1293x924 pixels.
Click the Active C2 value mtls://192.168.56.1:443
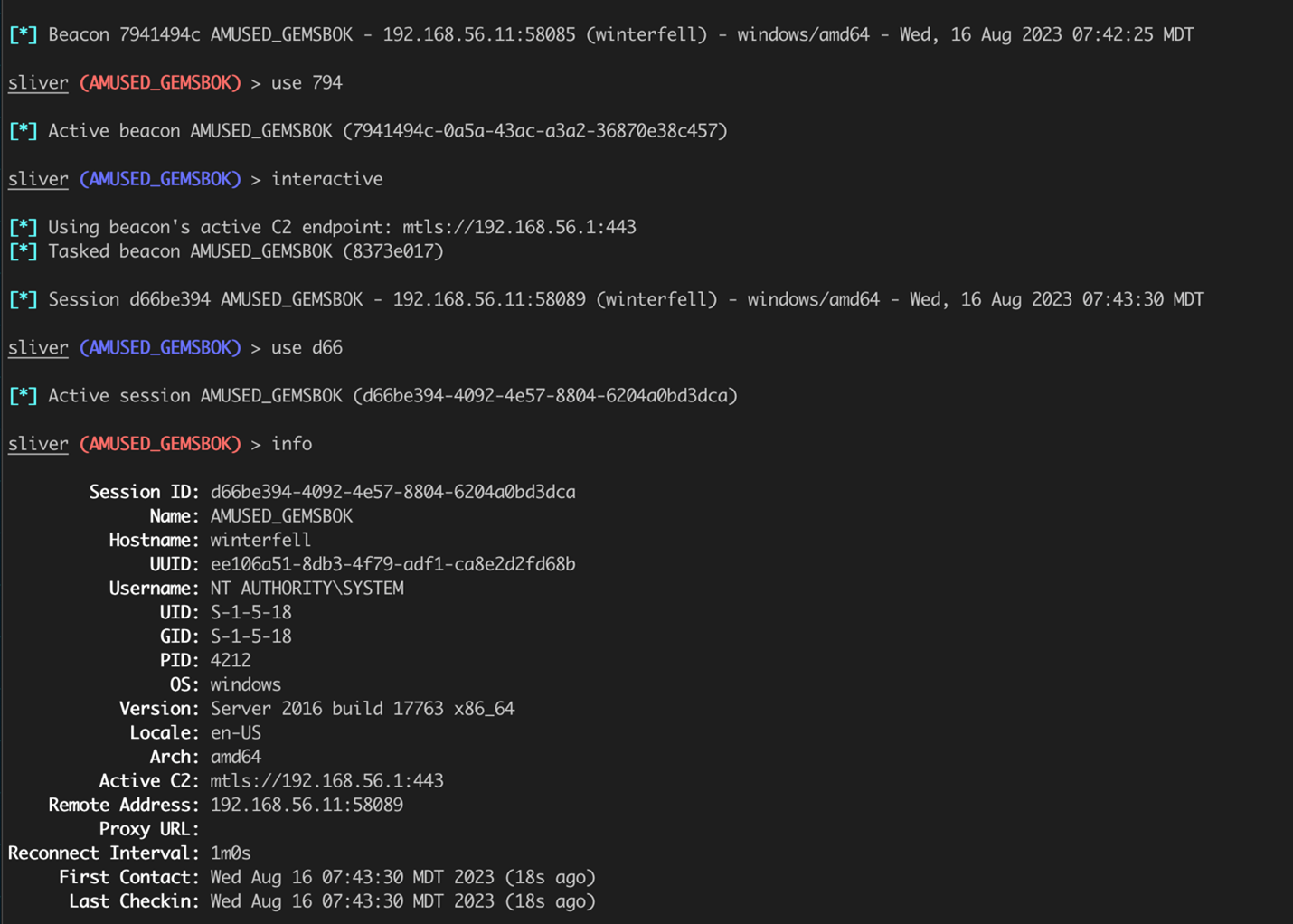pos(326,781)
